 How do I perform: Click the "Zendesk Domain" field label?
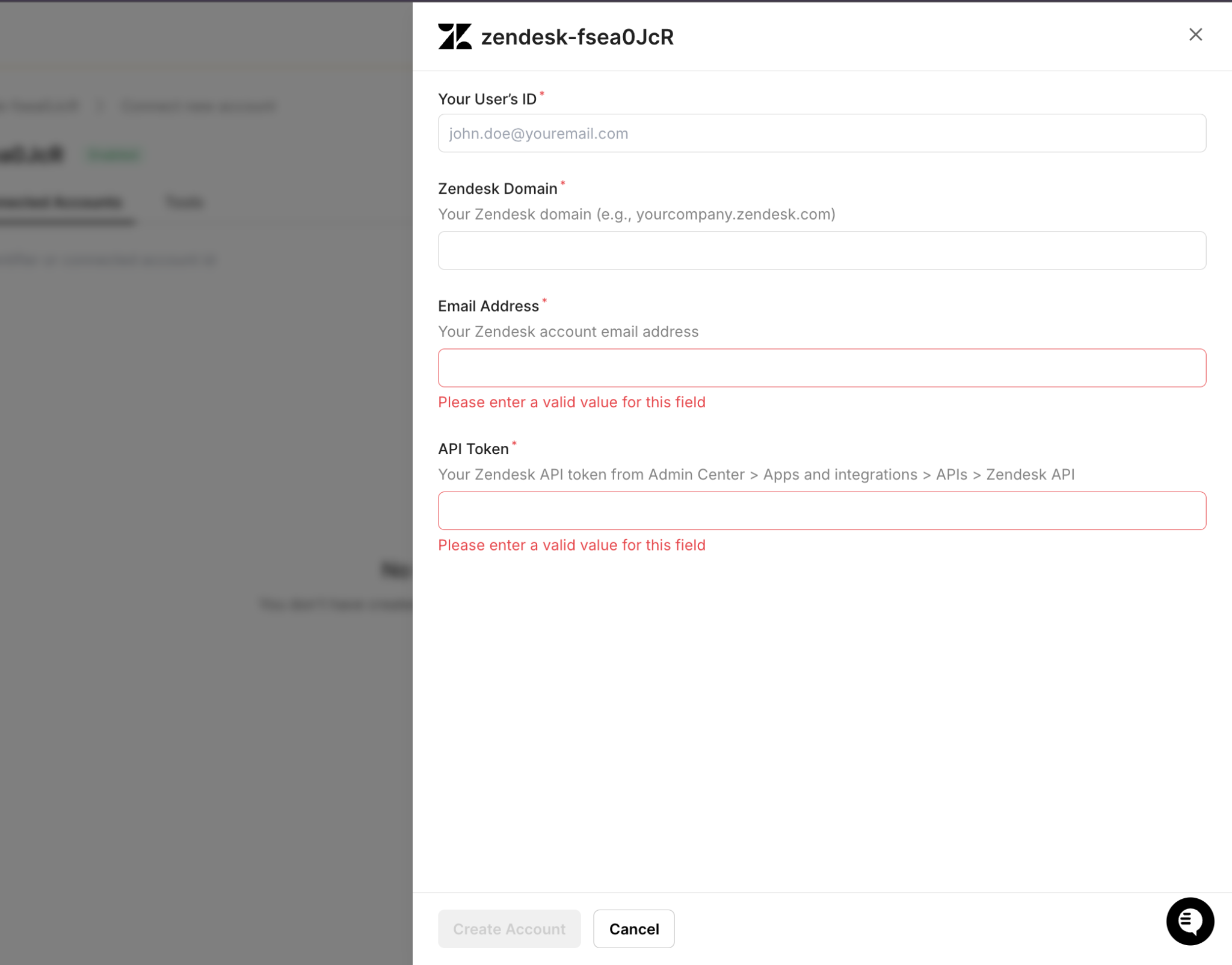[497, 189]
